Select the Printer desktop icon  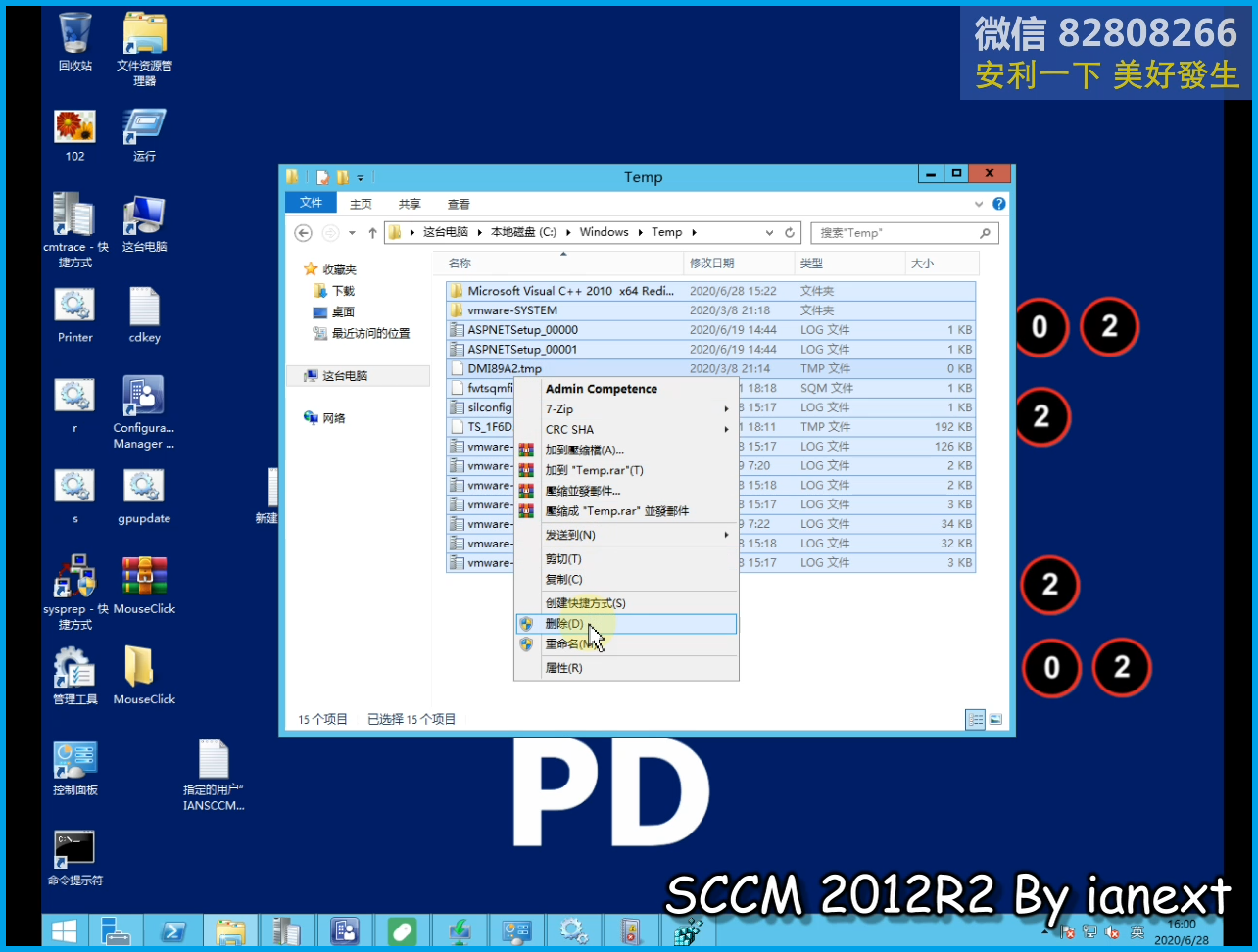click(x=75, y=315)
